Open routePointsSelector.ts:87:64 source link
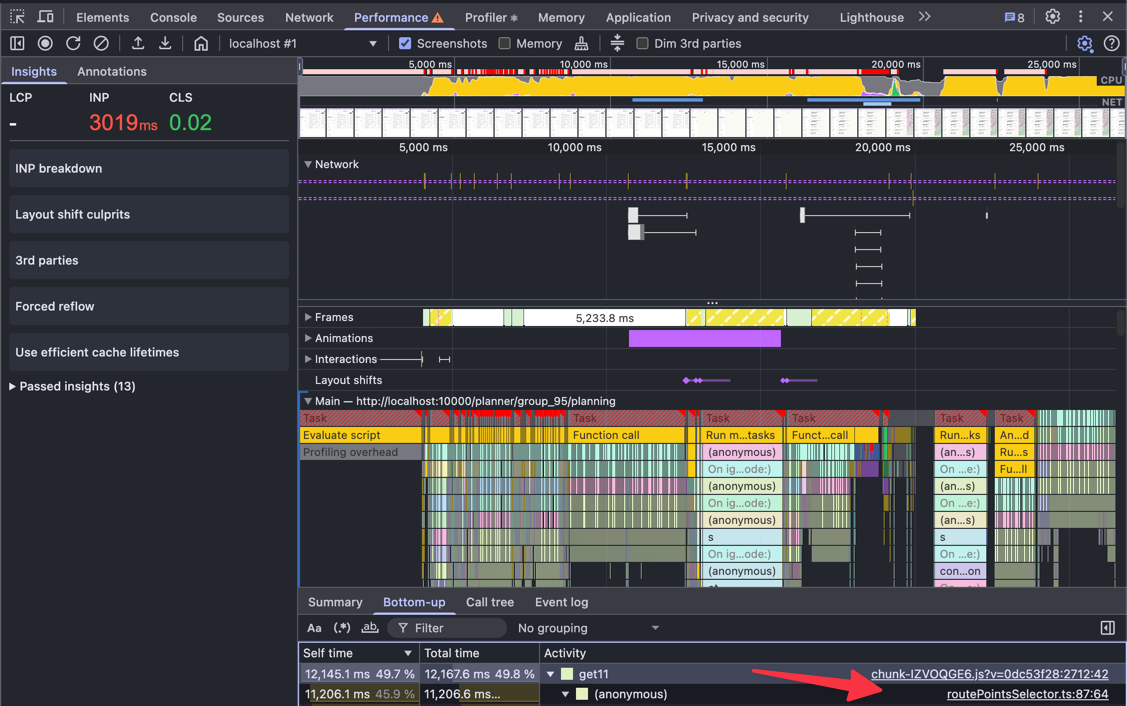Image resolution: width=1127 pixels, height=706 pixels. [1028, 693]
